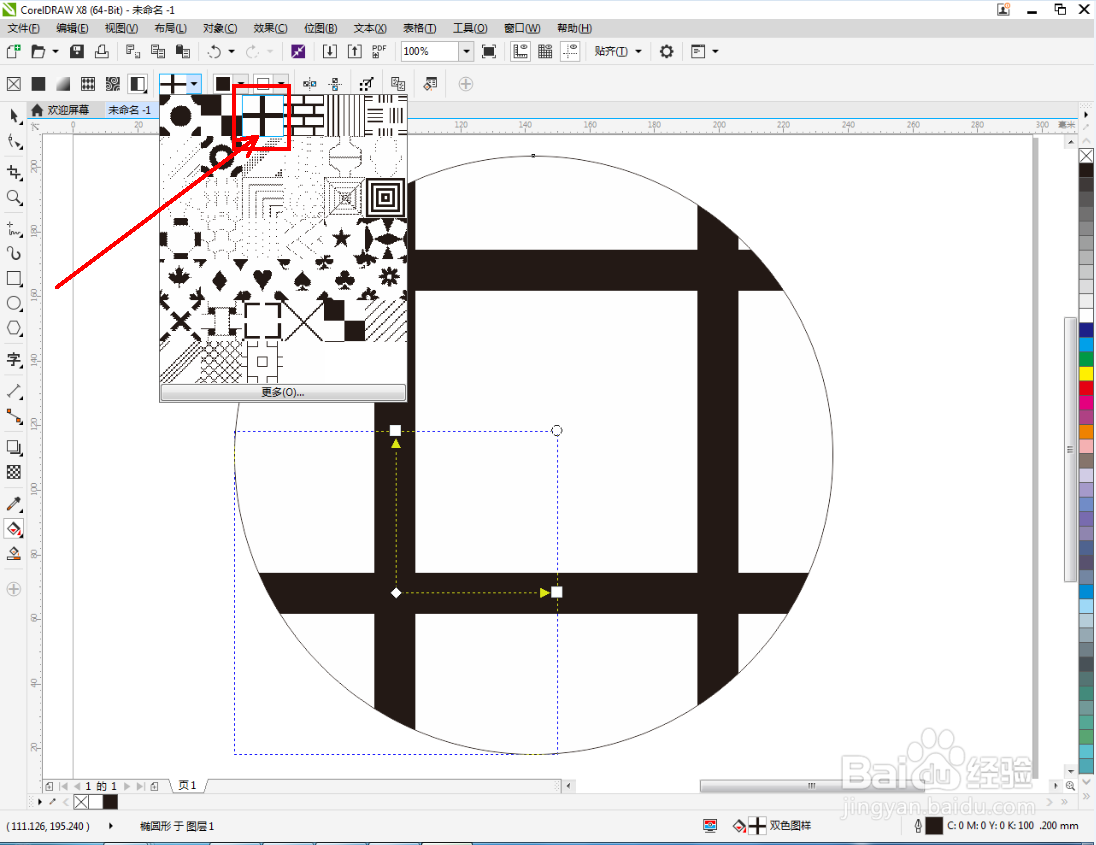Toggle Show grid
The image size is (1096, 845).
[545, 51]
